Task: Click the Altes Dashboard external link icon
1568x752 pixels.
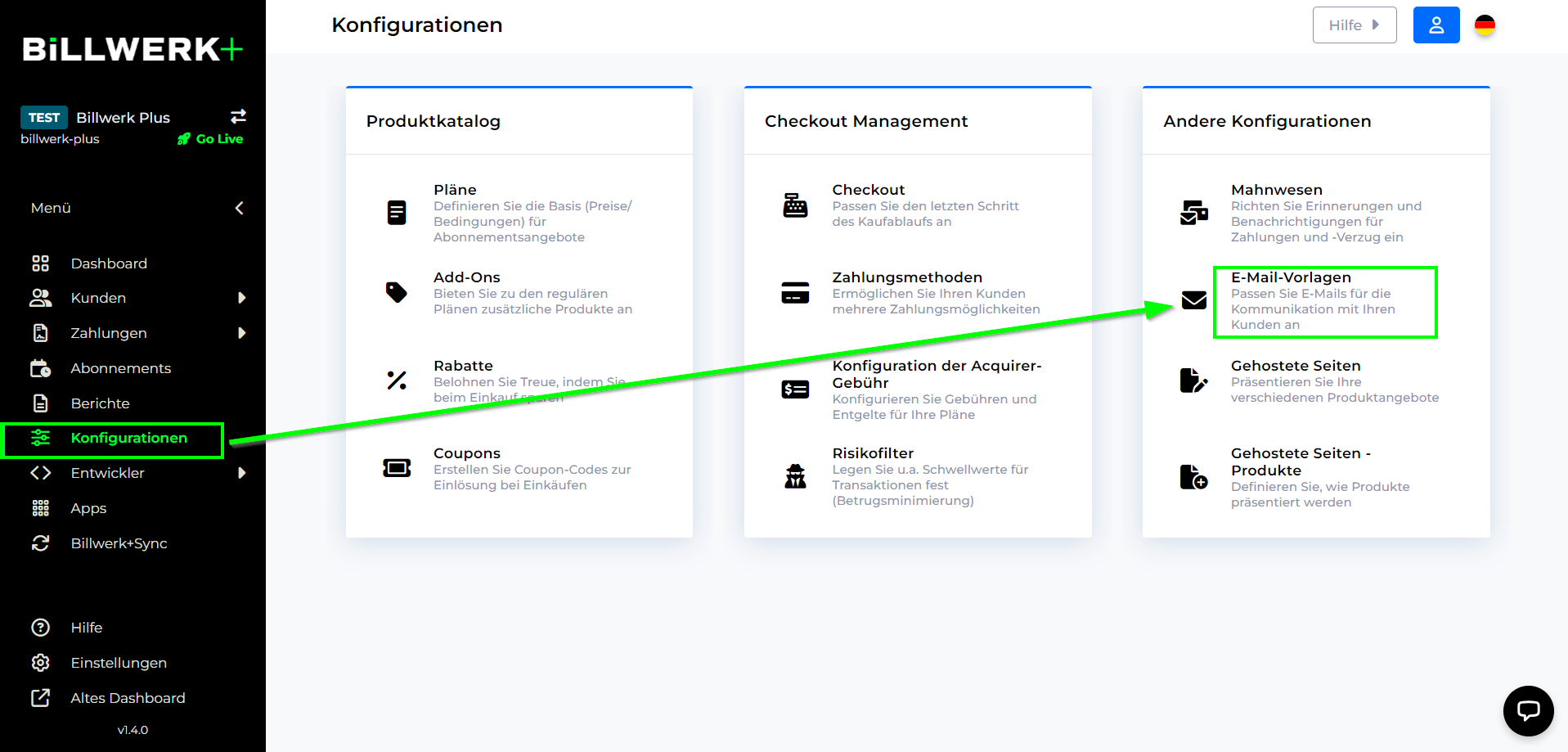Action: point(40,698)
